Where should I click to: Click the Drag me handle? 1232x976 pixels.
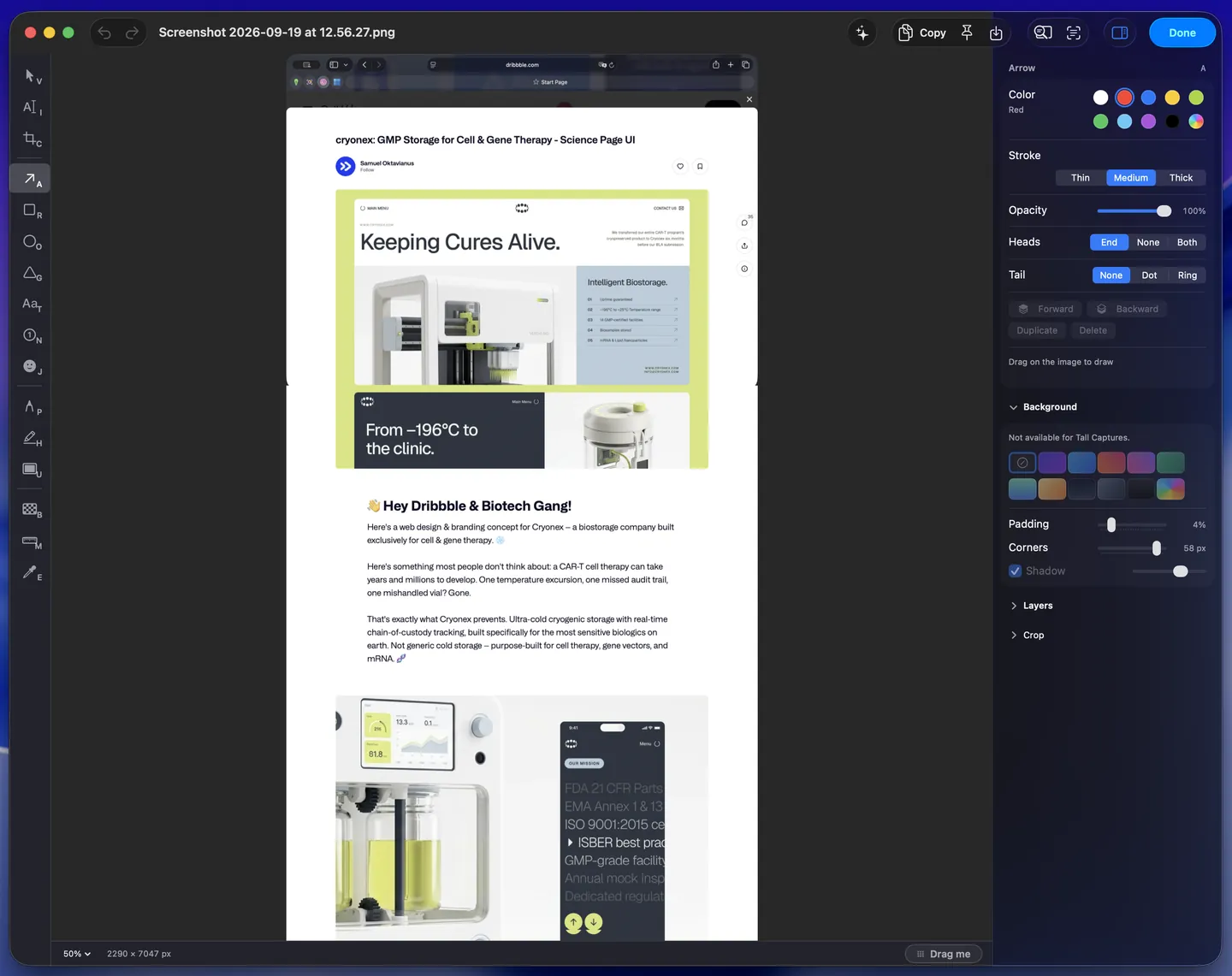click(x=944, y=954)
